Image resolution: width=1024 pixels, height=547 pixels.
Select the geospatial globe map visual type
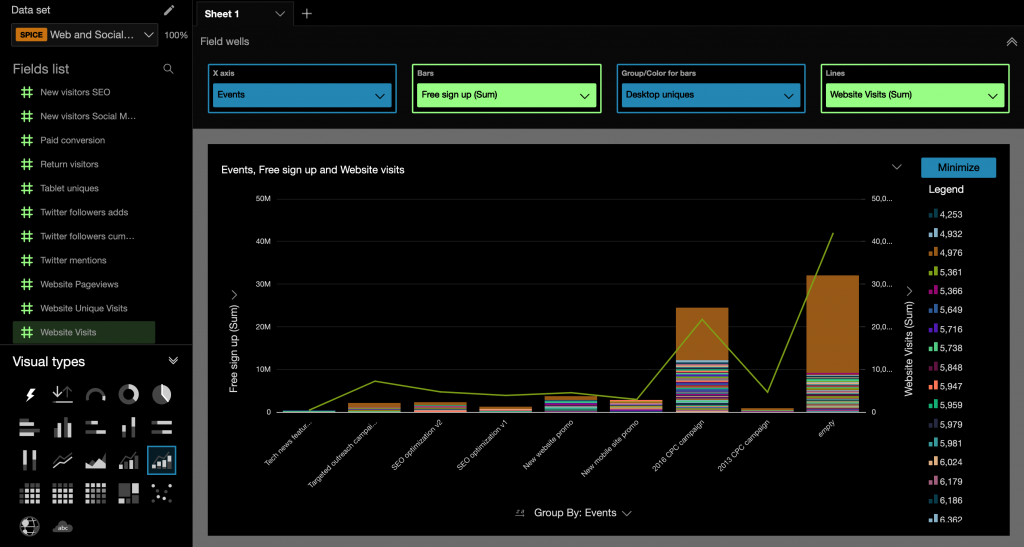click(x=30, y=526)
